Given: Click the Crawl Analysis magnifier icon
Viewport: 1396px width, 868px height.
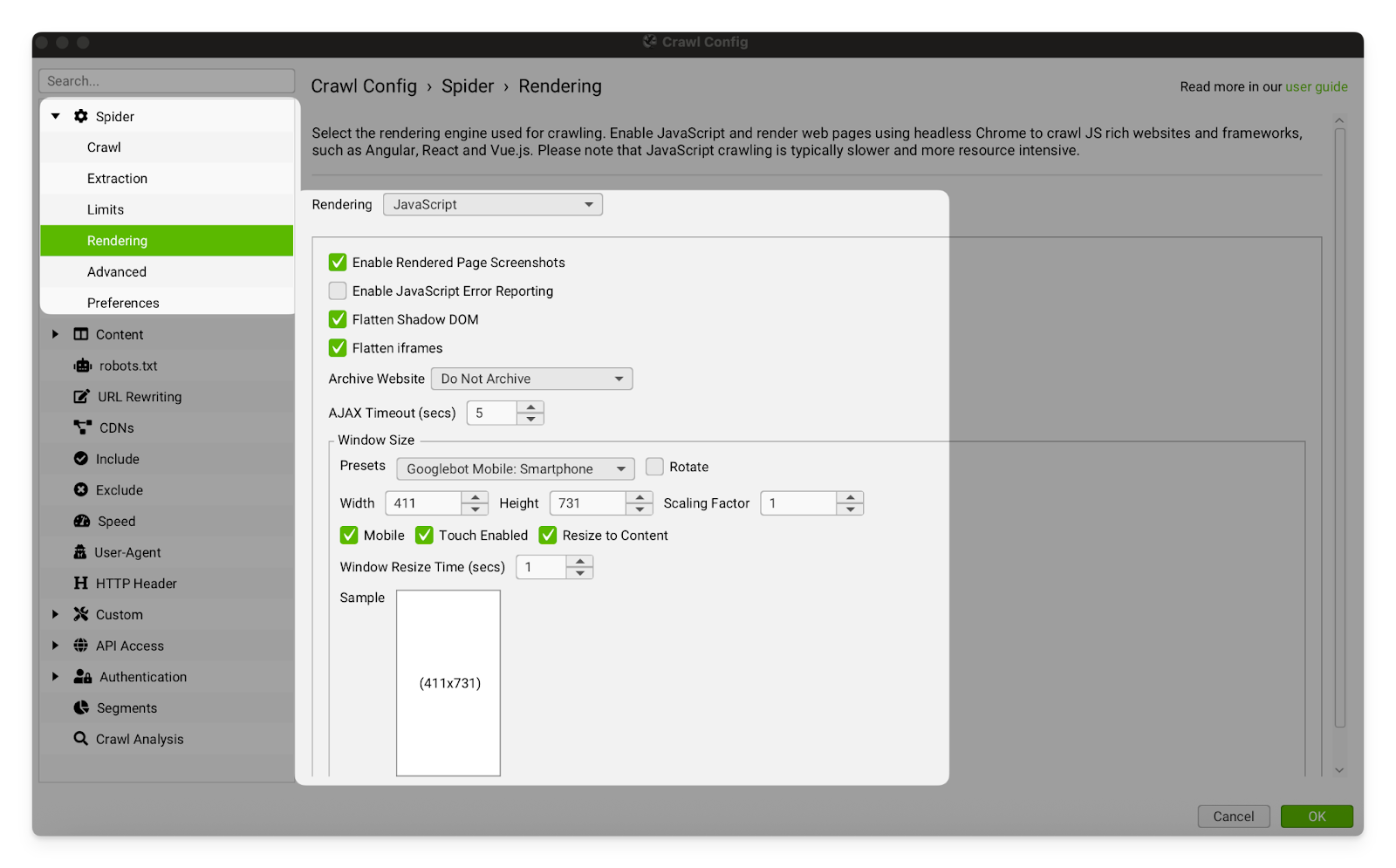Looking at the screenshot, I should click(81, 739).
